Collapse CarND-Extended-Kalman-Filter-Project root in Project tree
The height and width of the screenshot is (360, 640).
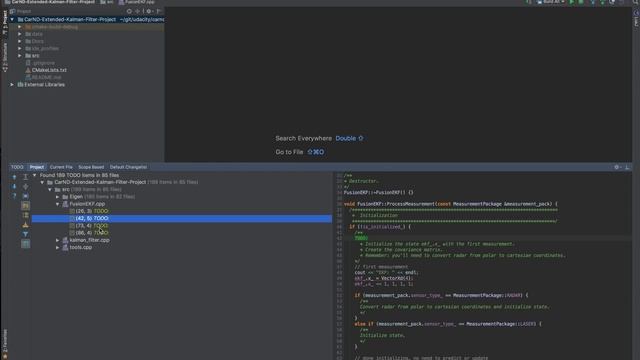pos(12,19)
